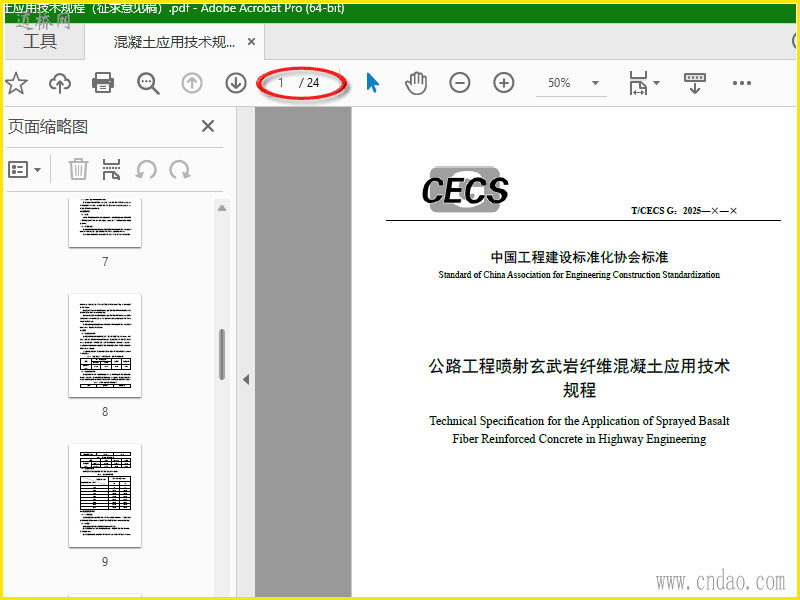Viewport: 800px width, 600px height.
Task: Zoom out with the minus button
Action: [x=460, y=83]
